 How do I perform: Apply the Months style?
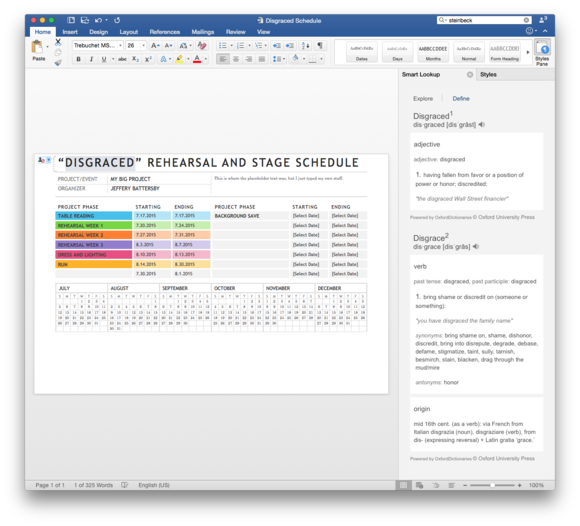(x=433, y=52)
